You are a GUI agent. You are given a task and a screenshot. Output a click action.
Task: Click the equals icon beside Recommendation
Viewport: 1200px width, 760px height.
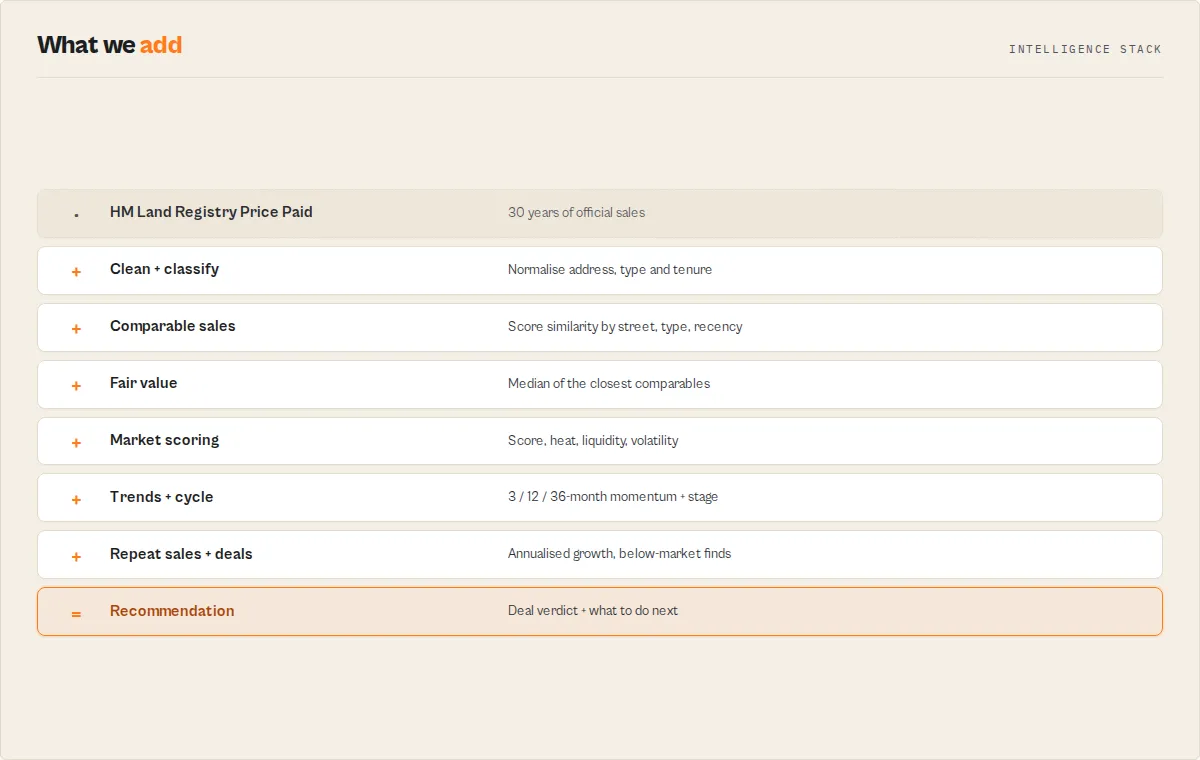click(x=76, y=613)
